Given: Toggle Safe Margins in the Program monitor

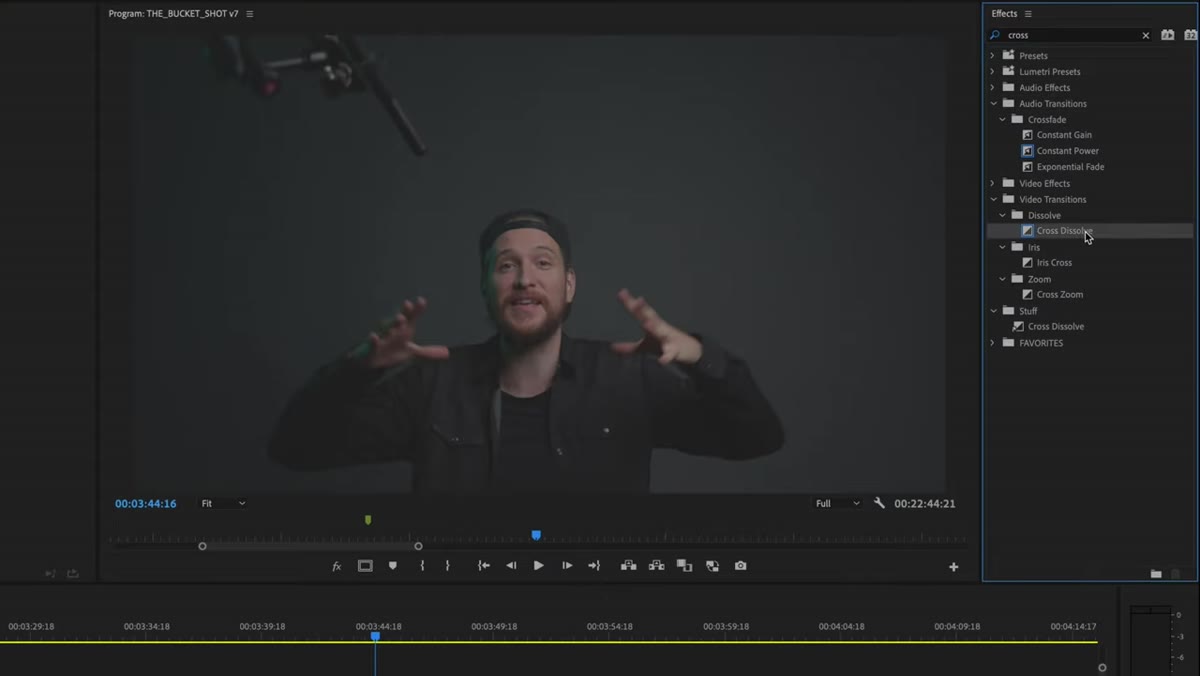Looking at the screenshot, I should 365,566.
